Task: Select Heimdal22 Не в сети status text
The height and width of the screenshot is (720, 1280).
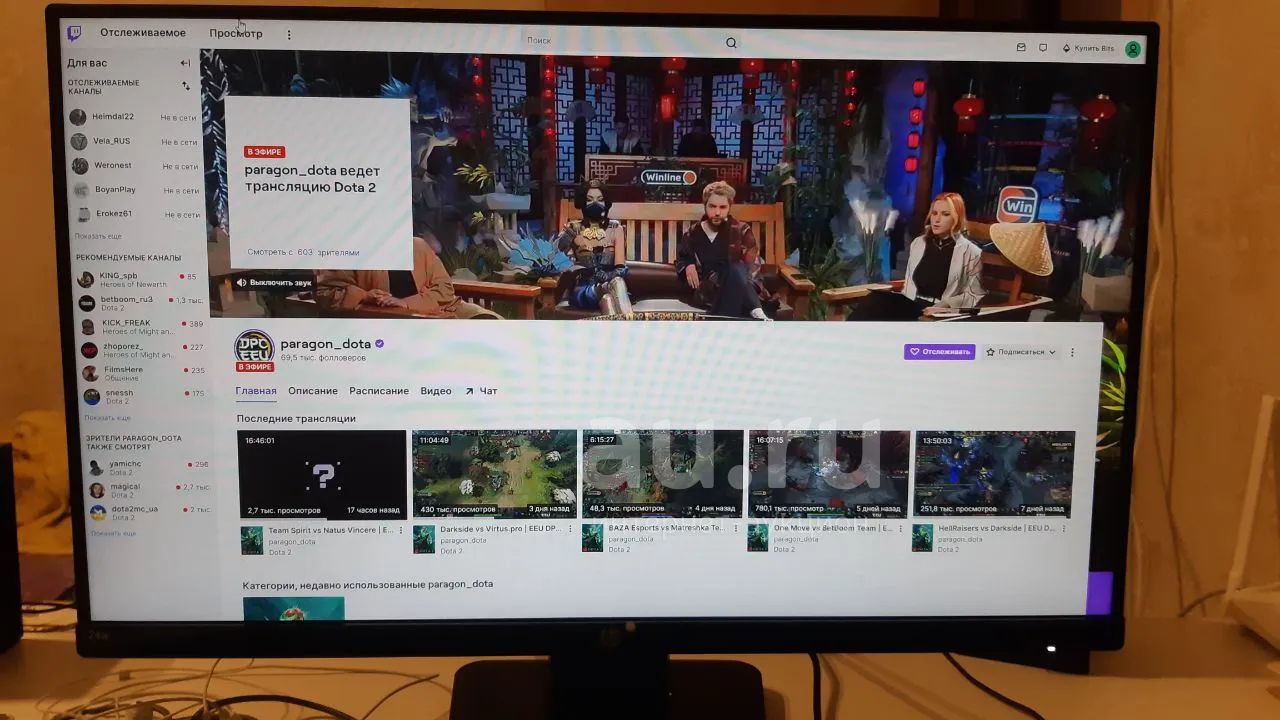Action: [x=179, y=118]
